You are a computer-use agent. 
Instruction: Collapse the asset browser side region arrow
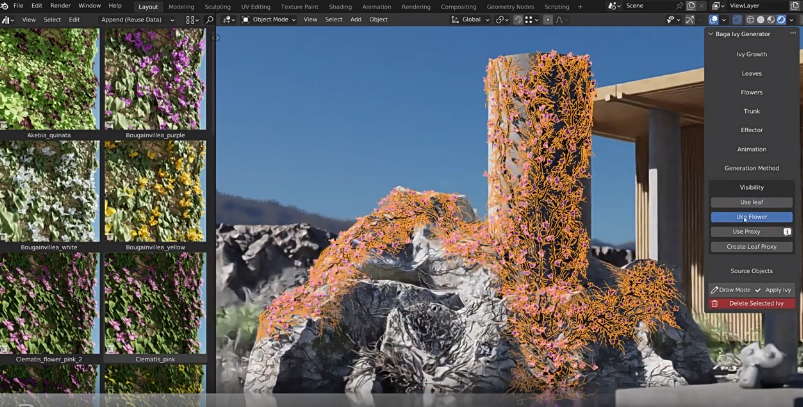pyautogui.click(x=216, y=37)
